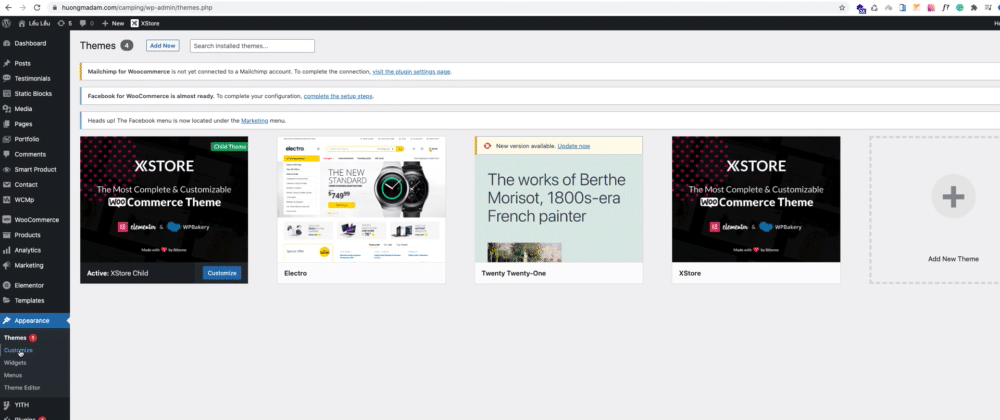Click the gray cloud extension icon
The height and width of the screenshot is (420, 1000).
click(888, 8)
